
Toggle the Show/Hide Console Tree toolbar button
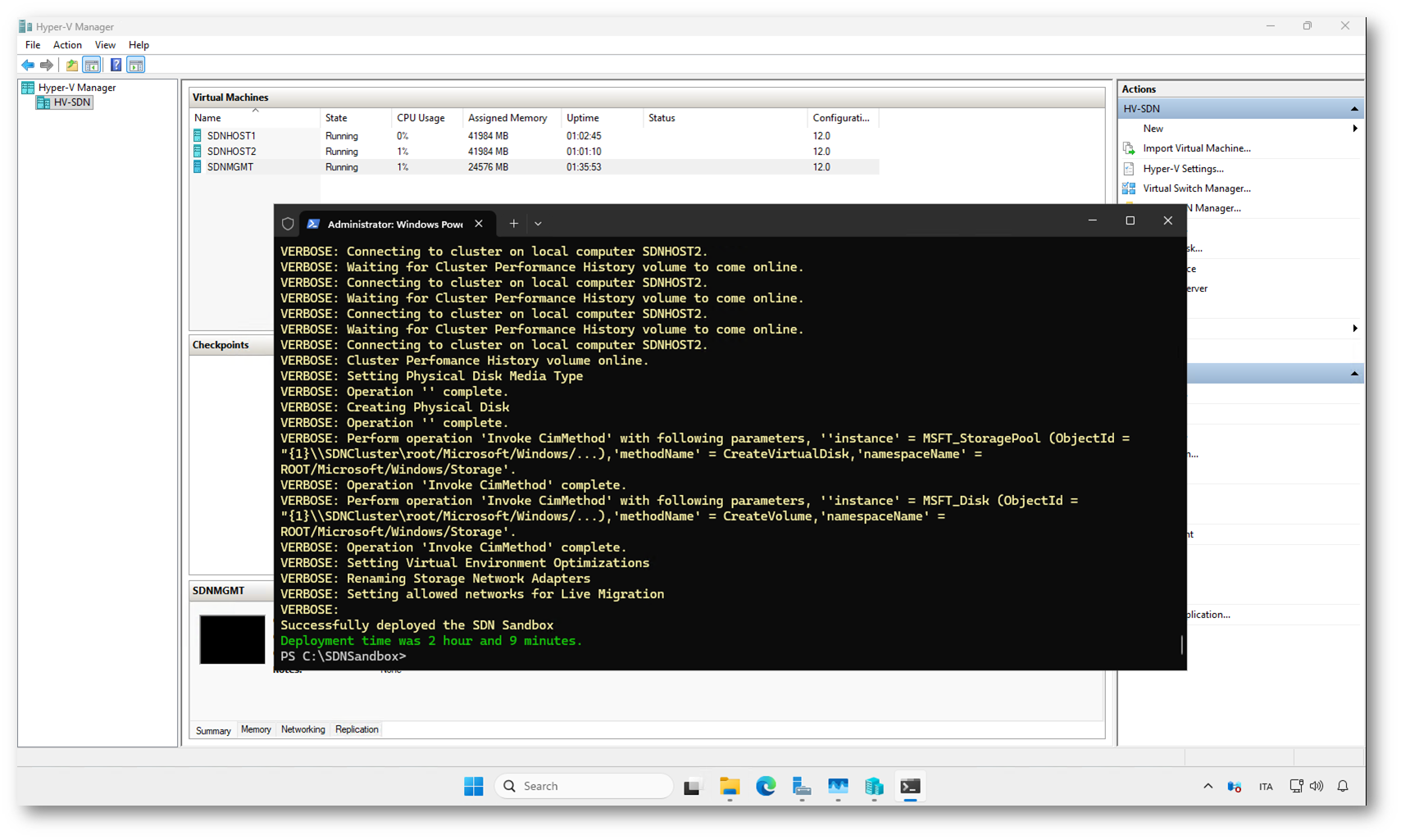pyautogui.click(x=92, y=65)
